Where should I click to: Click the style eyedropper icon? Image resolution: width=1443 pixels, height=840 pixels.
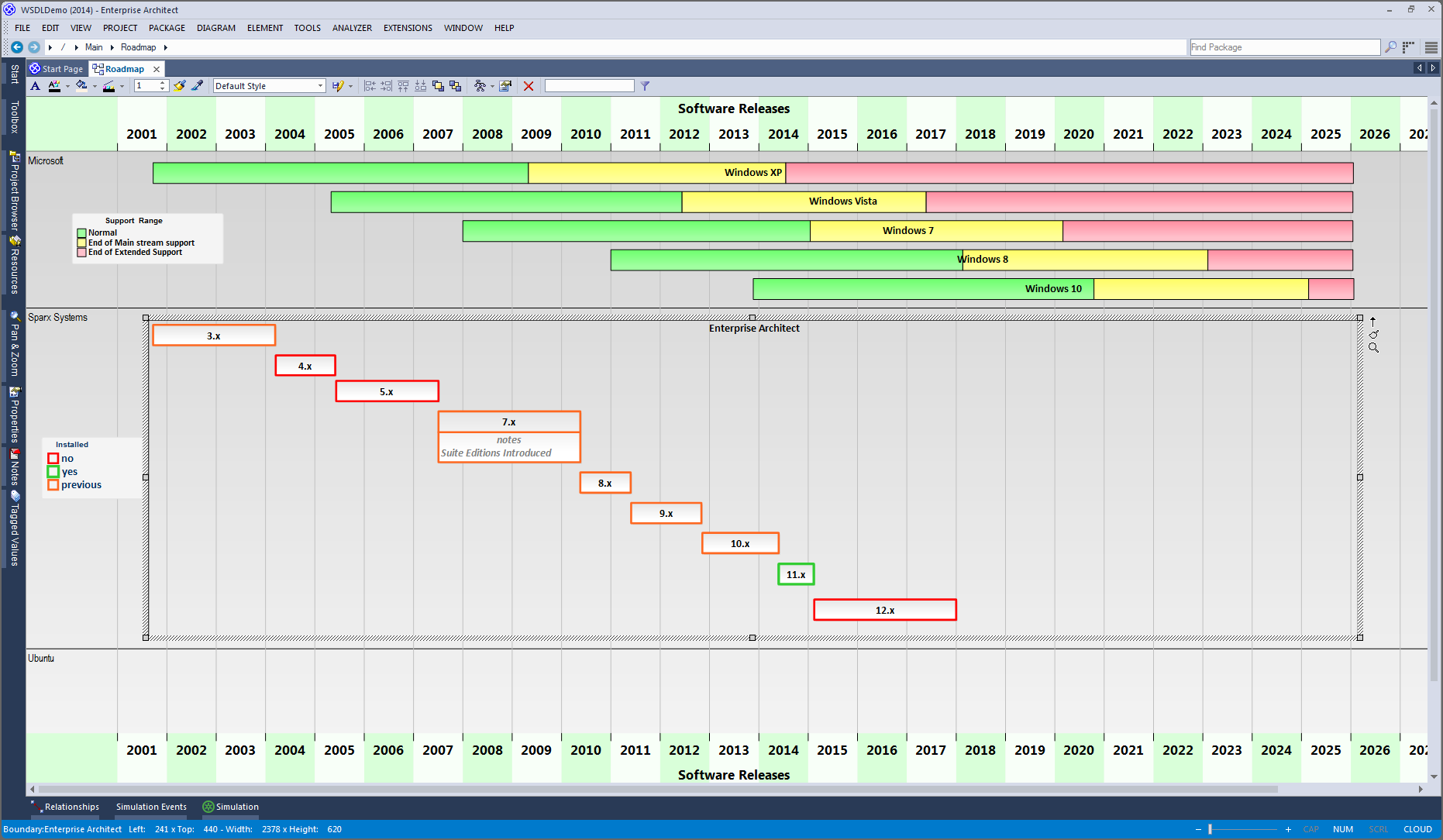tap(198, 86)
